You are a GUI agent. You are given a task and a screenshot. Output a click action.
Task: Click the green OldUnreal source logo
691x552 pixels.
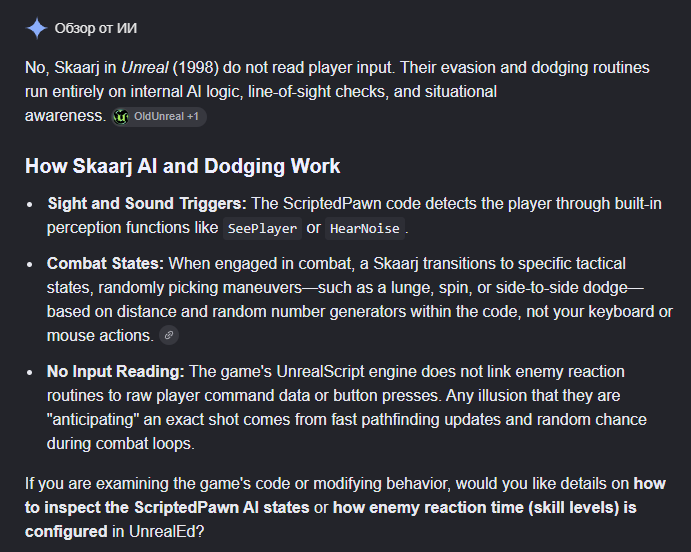point(121,117)
